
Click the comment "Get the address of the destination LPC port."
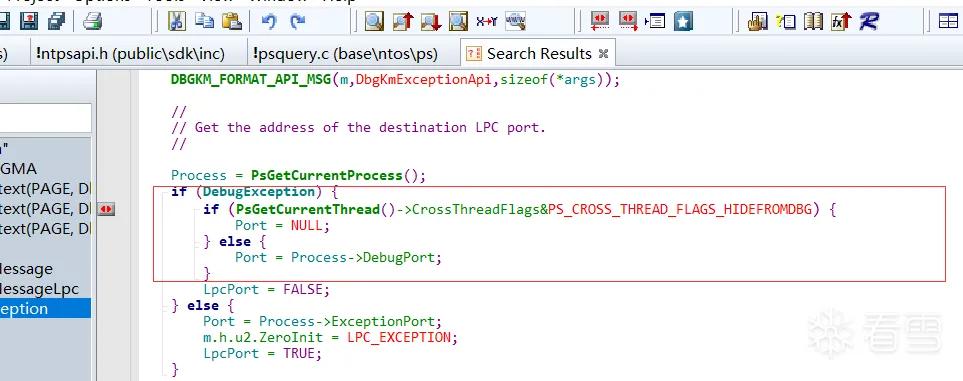(x=370, y=128)
